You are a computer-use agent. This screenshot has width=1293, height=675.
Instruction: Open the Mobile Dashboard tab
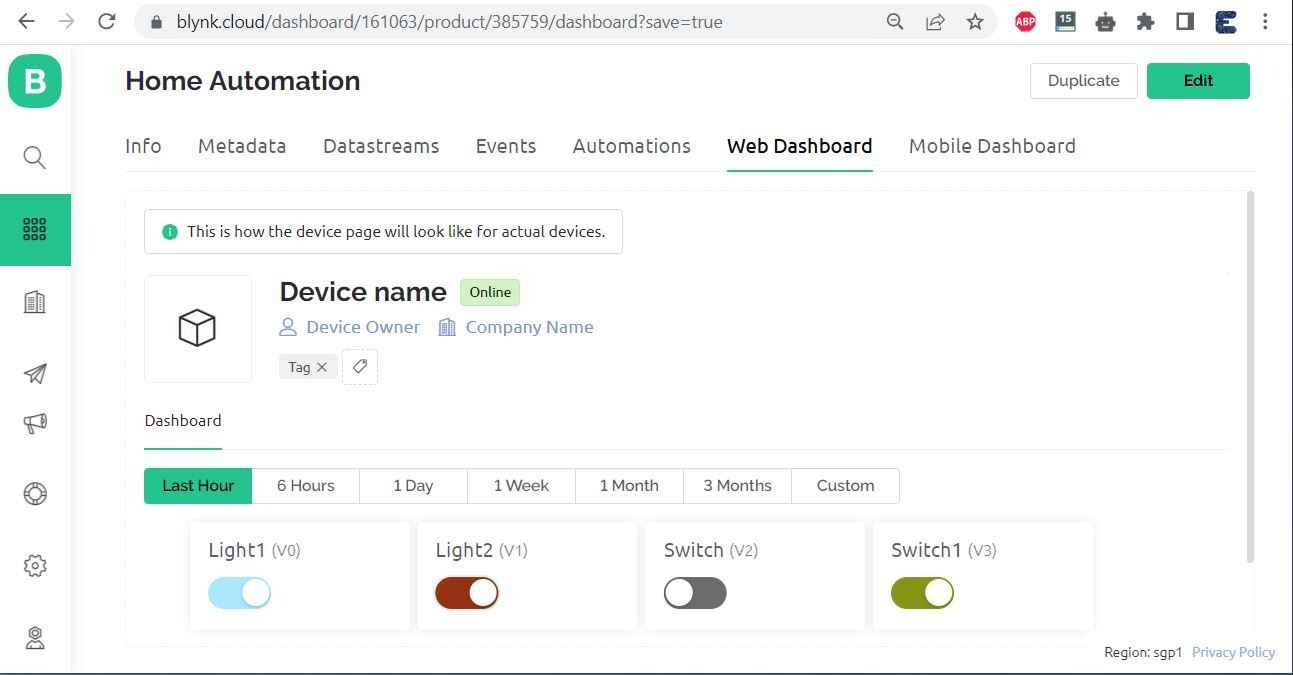click(992, 146)
